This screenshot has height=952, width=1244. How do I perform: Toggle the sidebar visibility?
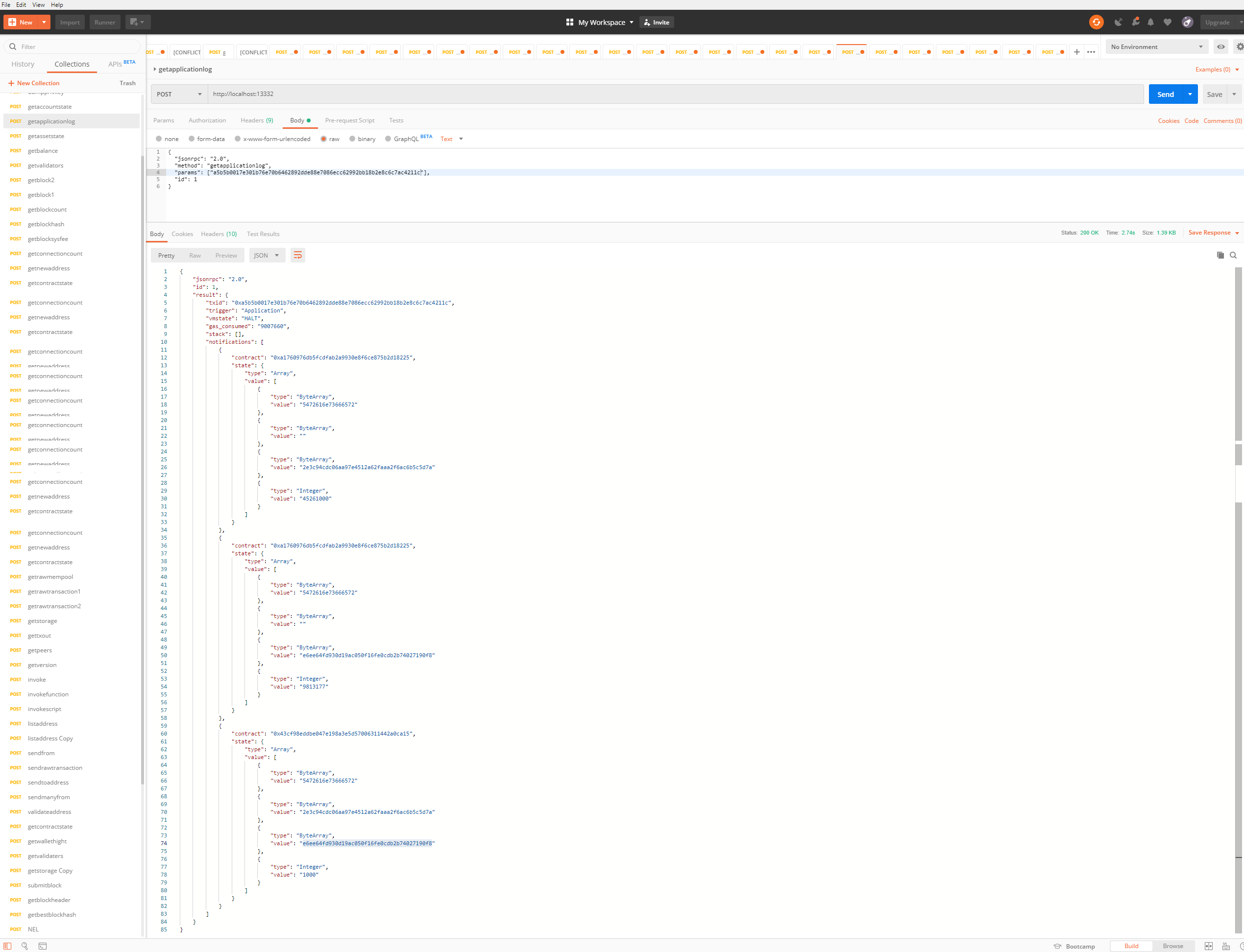[7, 946]
